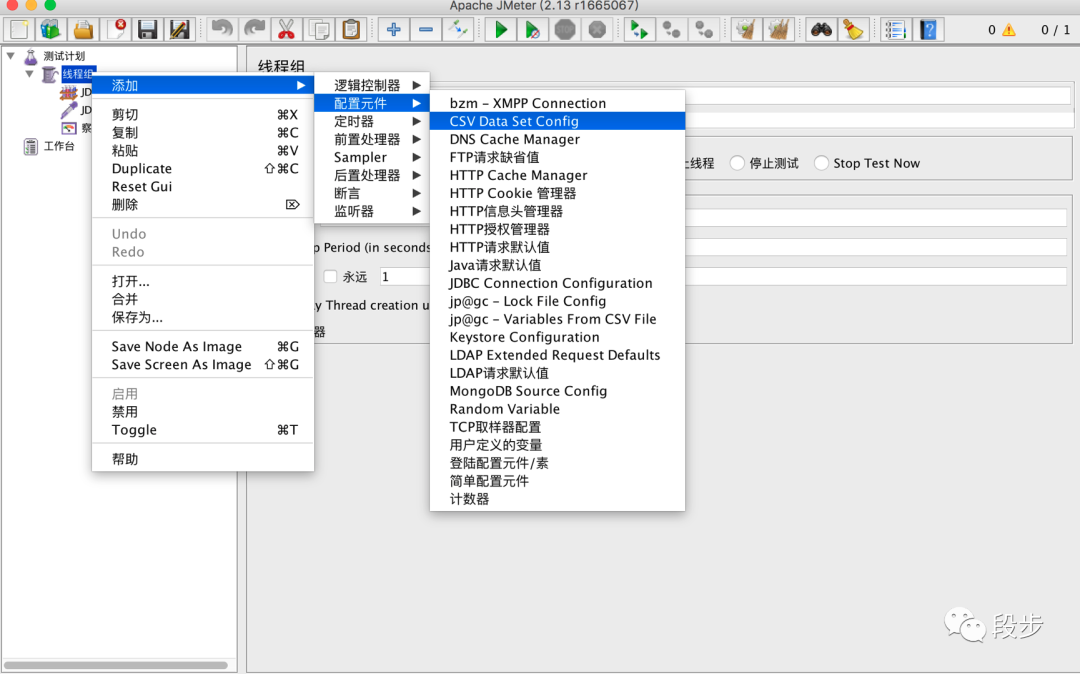The height and width of the screenshot is (674, 1080).
Task: Click Start No Pauses icon
Action: (532, 30)
